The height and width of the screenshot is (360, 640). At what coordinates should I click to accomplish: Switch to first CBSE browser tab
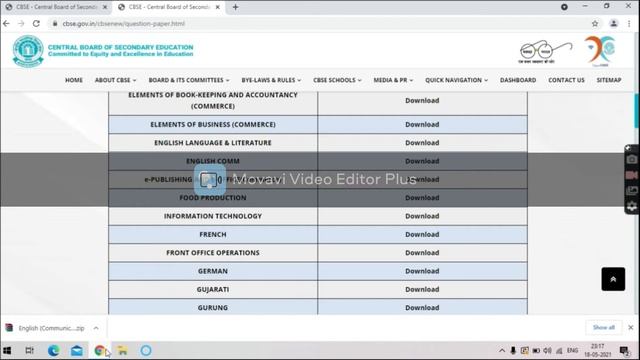pos(56,7)
